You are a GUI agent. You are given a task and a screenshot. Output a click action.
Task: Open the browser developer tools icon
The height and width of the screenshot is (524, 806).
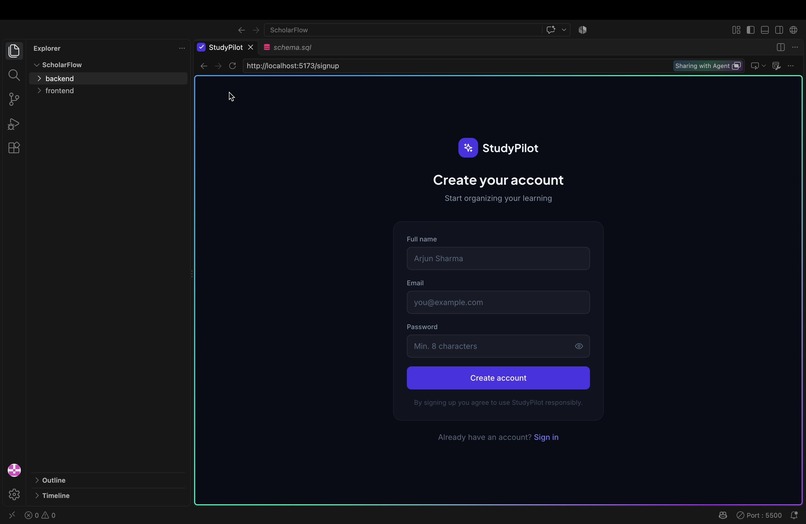click(x=776, y=66)
